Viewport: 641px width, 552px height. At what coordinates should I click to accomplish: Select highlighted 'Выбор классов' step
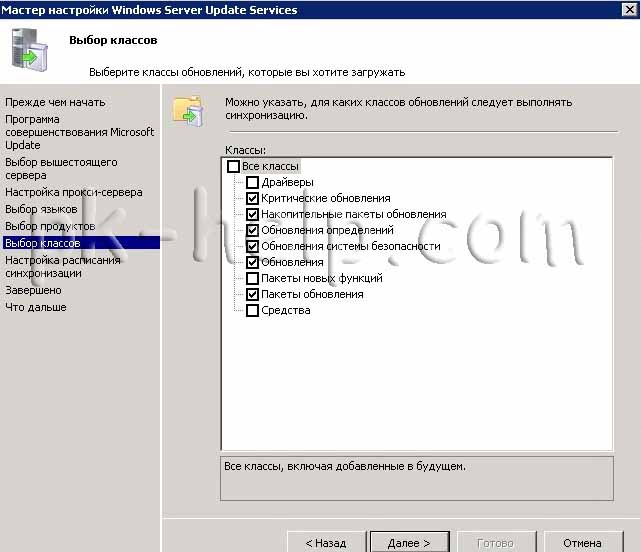[81, 243]
